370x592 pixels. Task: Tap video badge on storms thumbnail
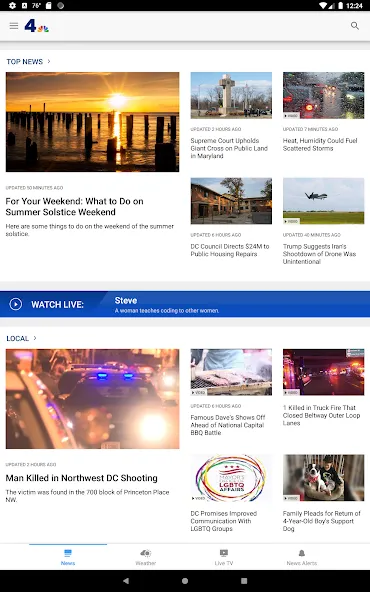291,116
